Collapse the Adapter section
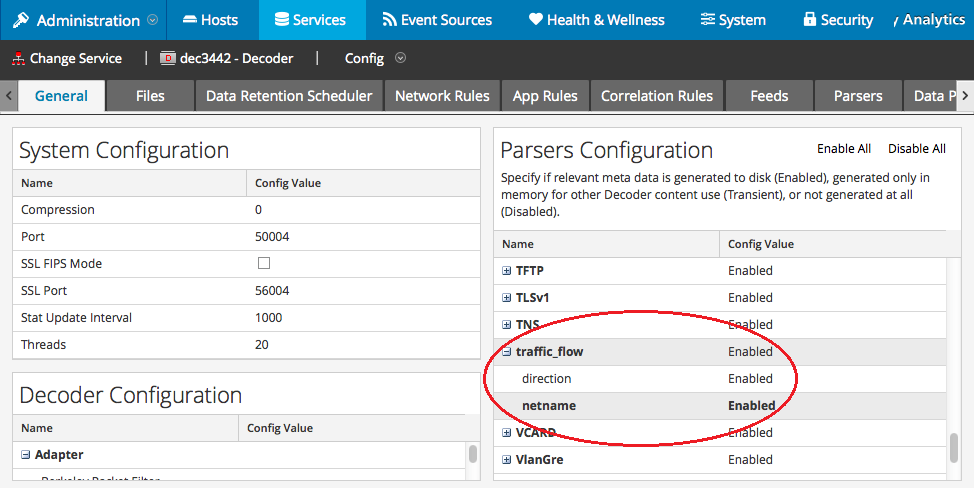This screenshot has width=974, height=488. click(x=26, y=455)
